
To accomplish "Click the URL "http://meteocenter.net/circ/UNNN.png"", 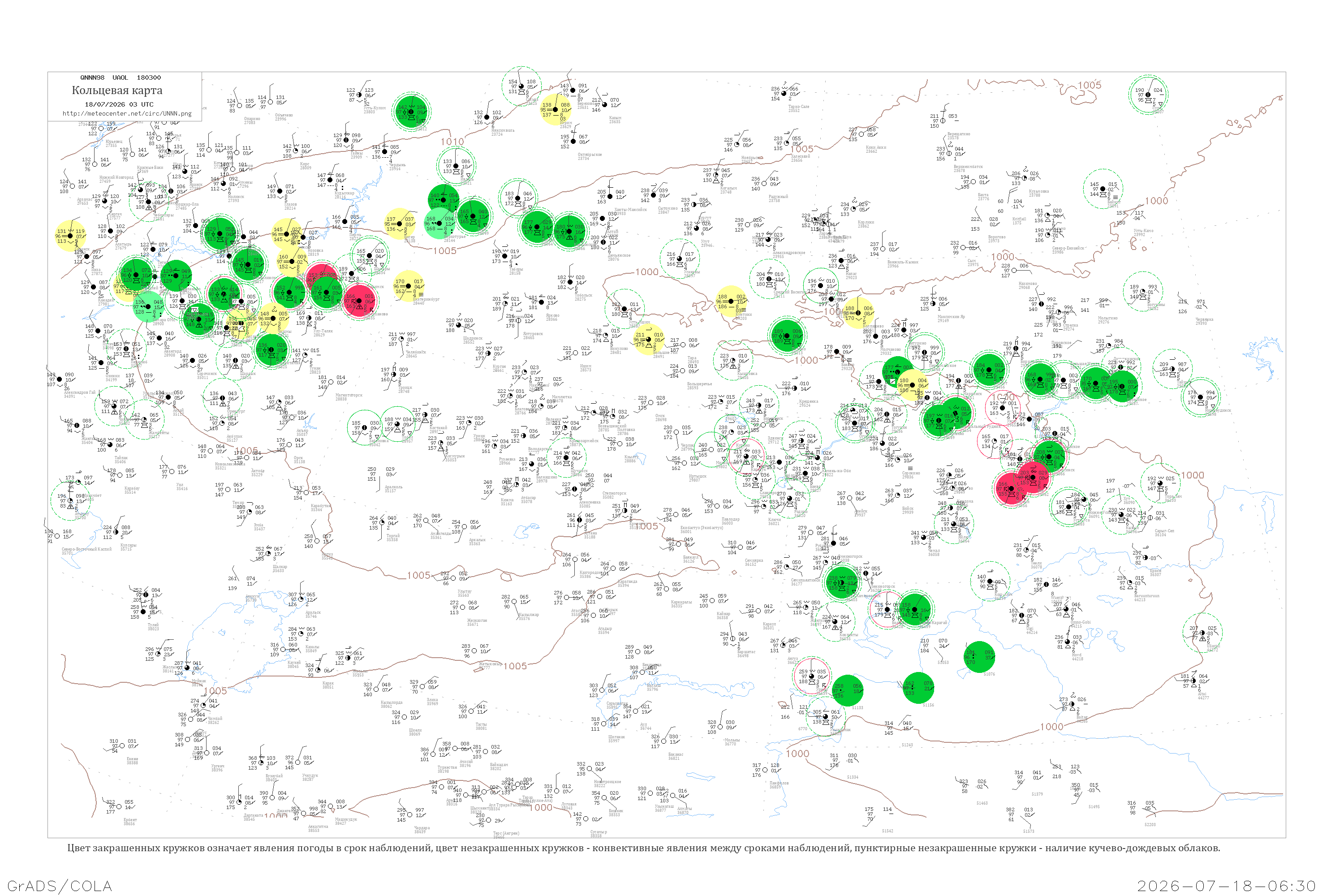I will 127,114.
